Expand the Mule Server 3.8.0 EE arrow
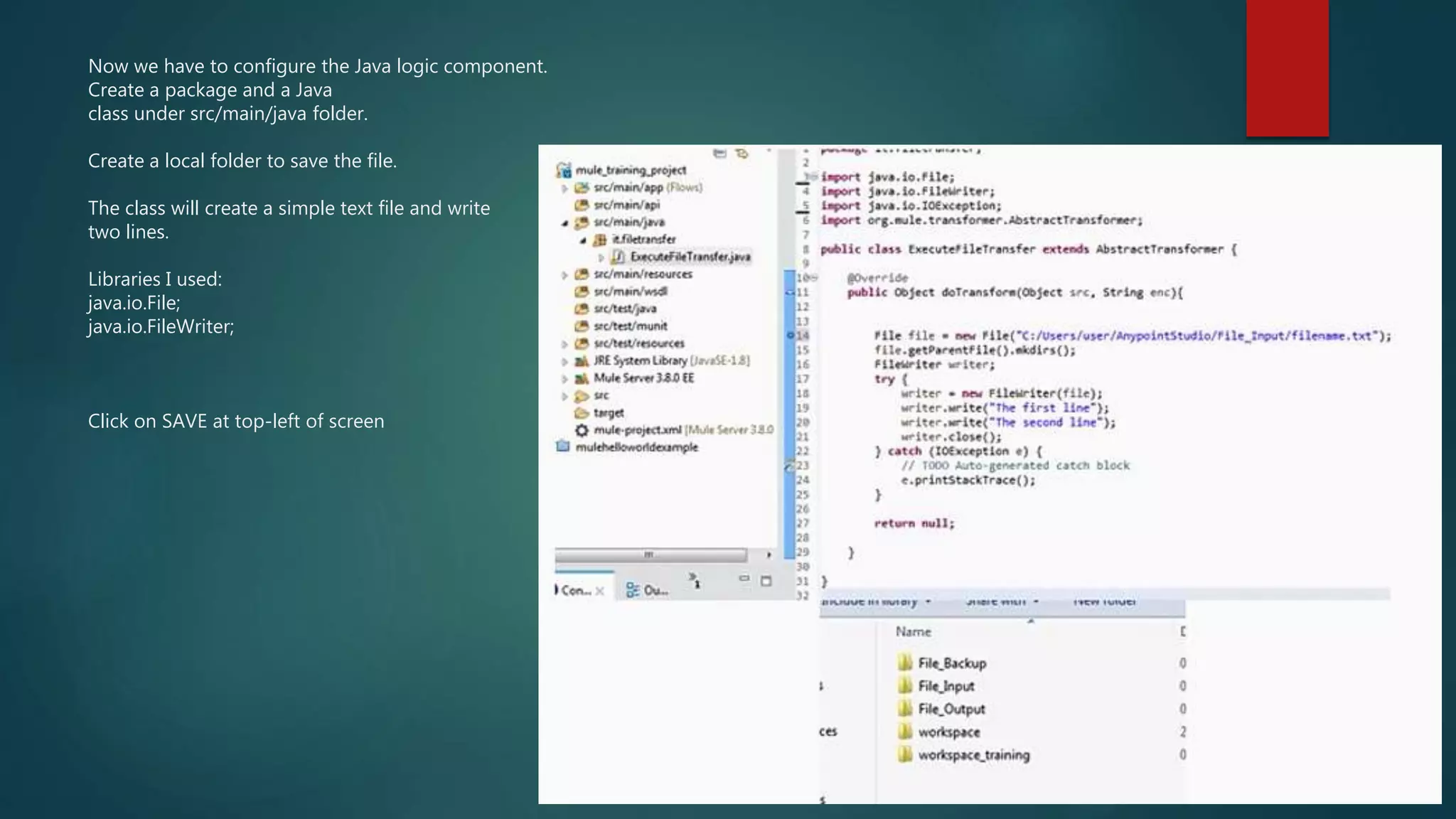 [x=564, y=379]
